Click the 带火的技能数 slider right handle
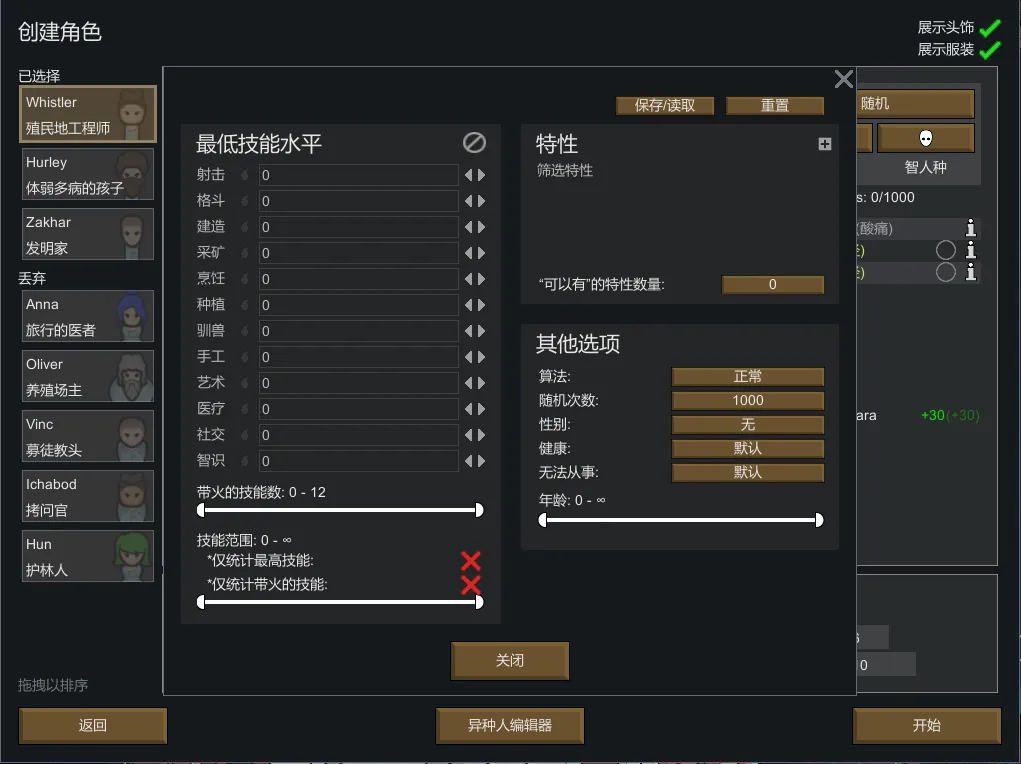Image resolution: width=1021 pixels, height=764 pixels. (479, 510)
